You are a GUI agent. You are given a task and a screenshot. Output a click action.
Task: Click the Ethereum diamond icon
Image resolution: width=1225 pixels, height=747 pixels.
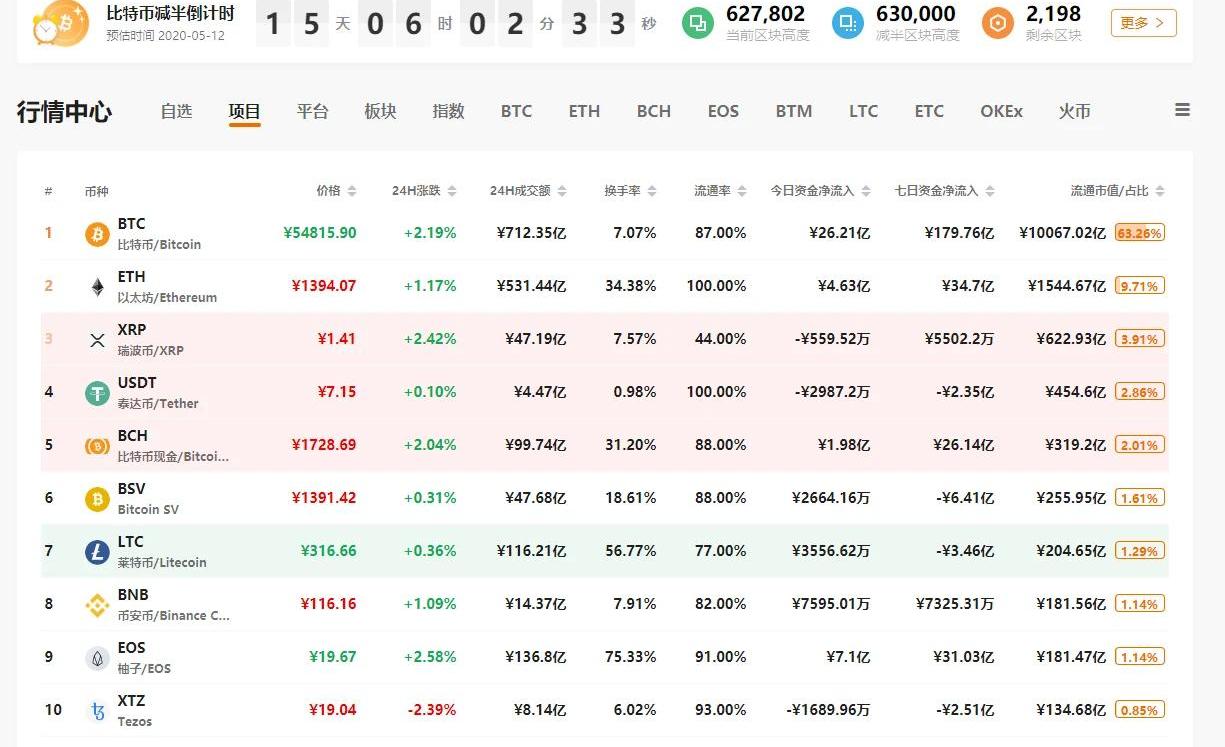pos(97,287)
